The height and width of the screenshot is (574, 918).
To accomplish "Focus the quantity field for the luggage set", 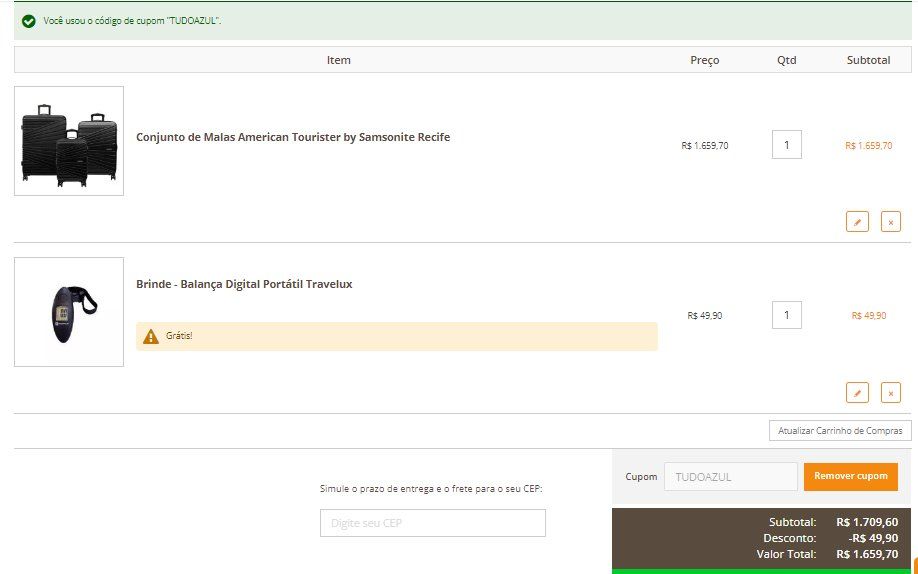I will pyautogui.click(x=786, y=145).
